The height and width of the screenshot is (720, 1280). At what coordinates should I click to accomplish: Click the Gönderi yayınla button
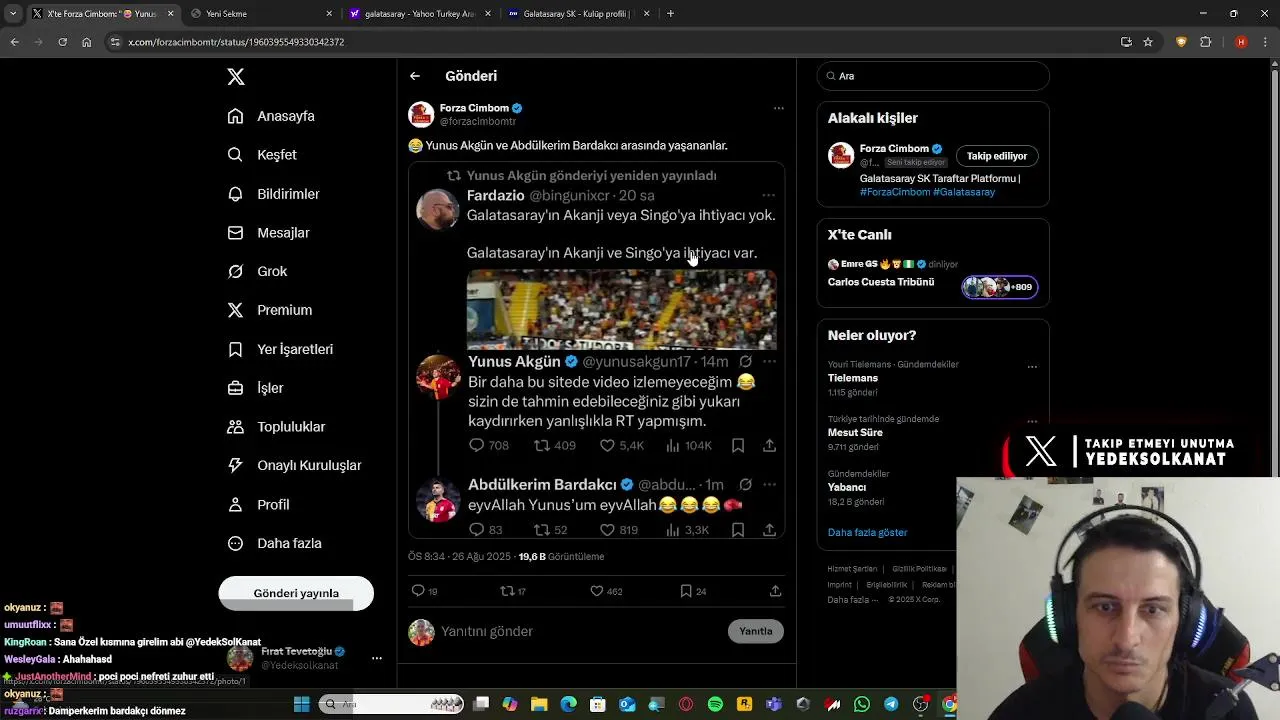(x=296, y=593)
